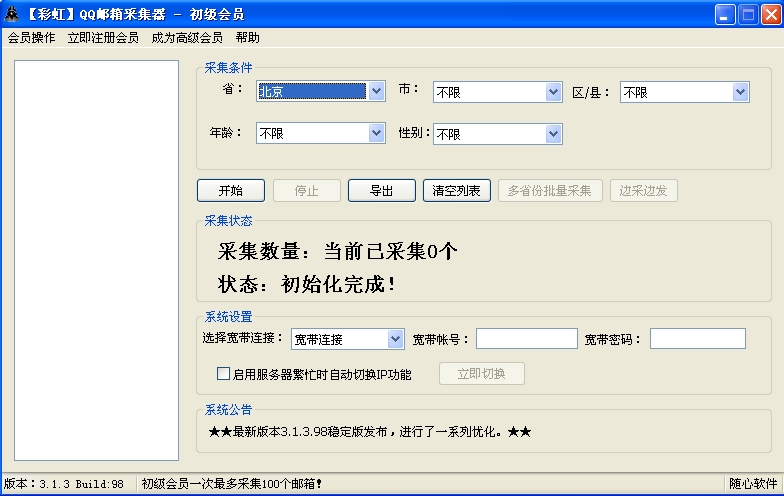Expand the 性别 gender dropdown
Screen dimensions: 784x496
coord(553,134)
